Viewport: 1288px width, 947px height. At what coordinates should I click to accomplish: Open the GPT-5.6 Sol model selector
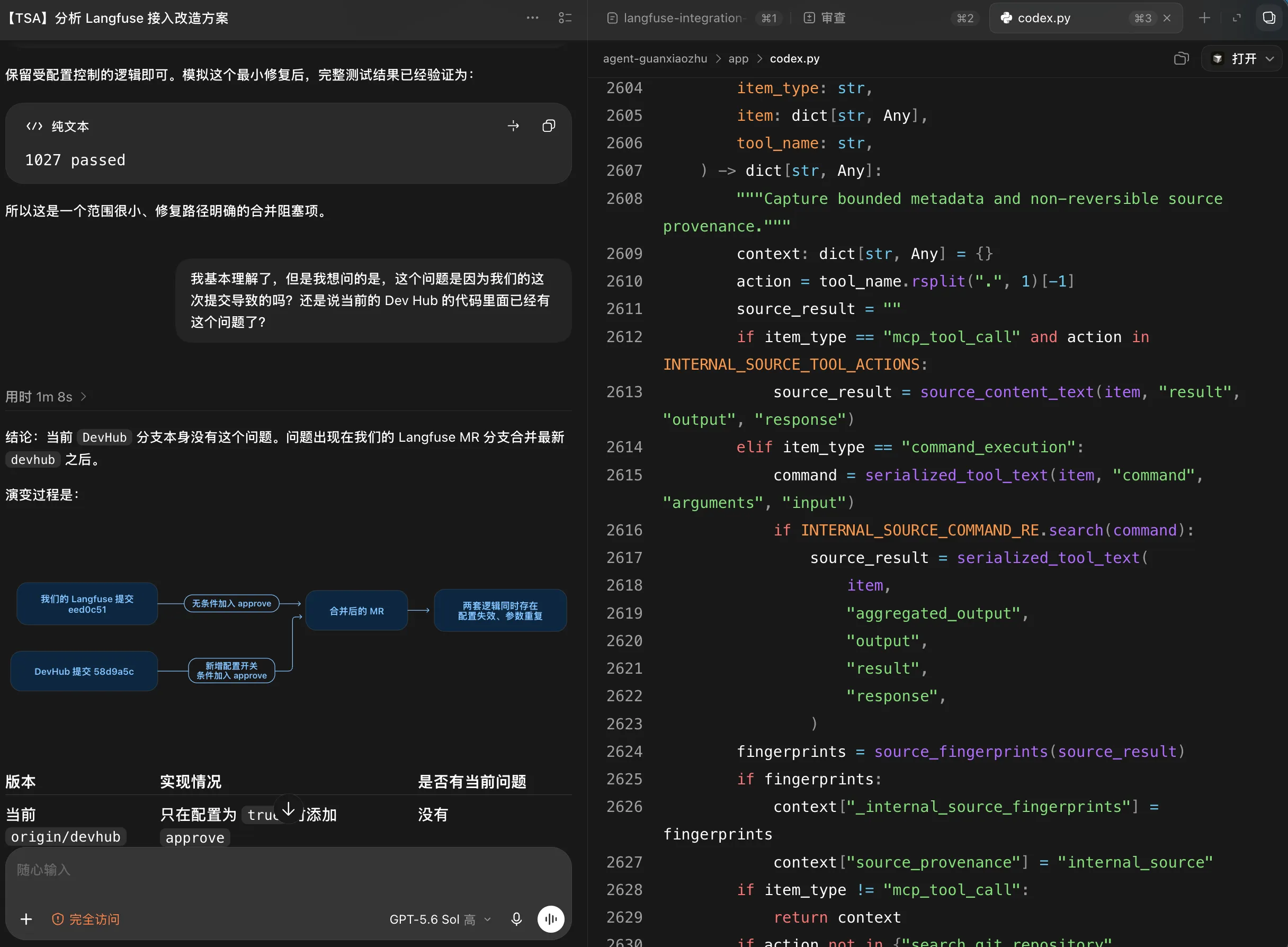pyautogui.click(x=440, y=919)
